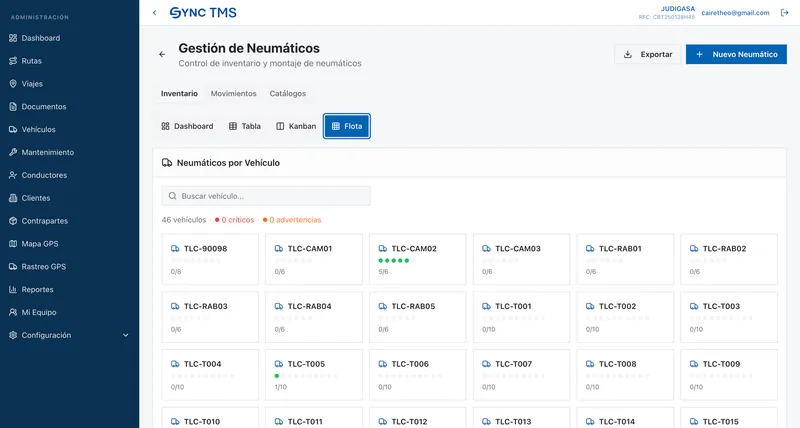Image resolution: width=800 pixels, height=428 pixels.
Task: Click the logout icon at top right
Action: click(x=785, y=13)
